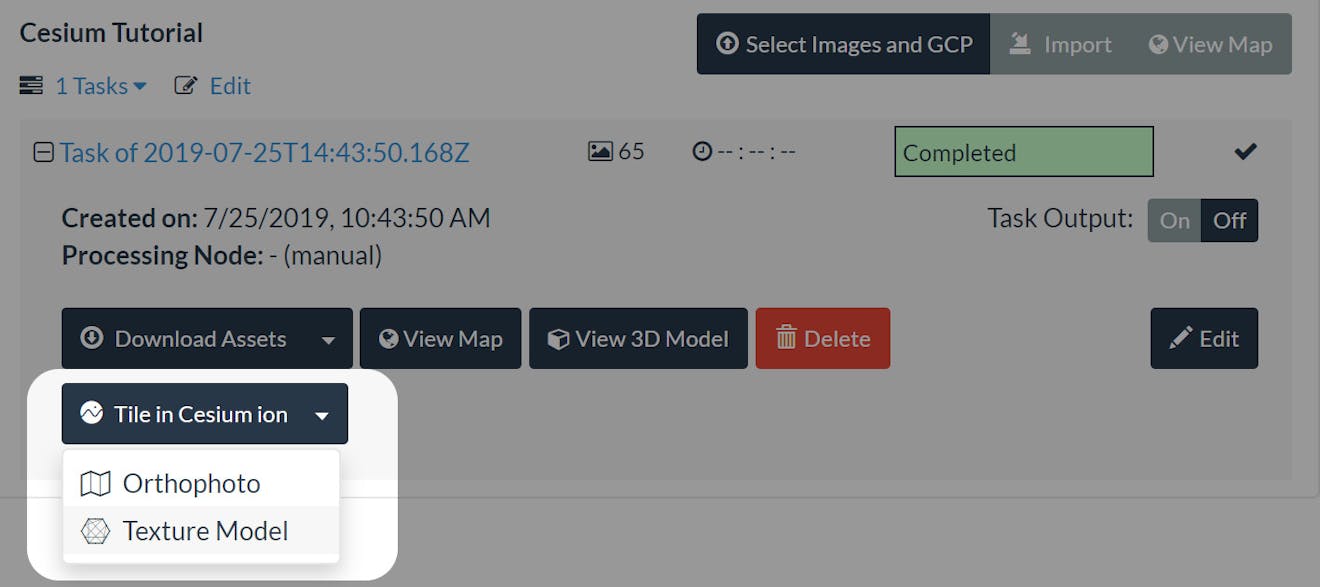Open View Map in the project header
1320x587 pixels.
click(x=1211, y=44)
